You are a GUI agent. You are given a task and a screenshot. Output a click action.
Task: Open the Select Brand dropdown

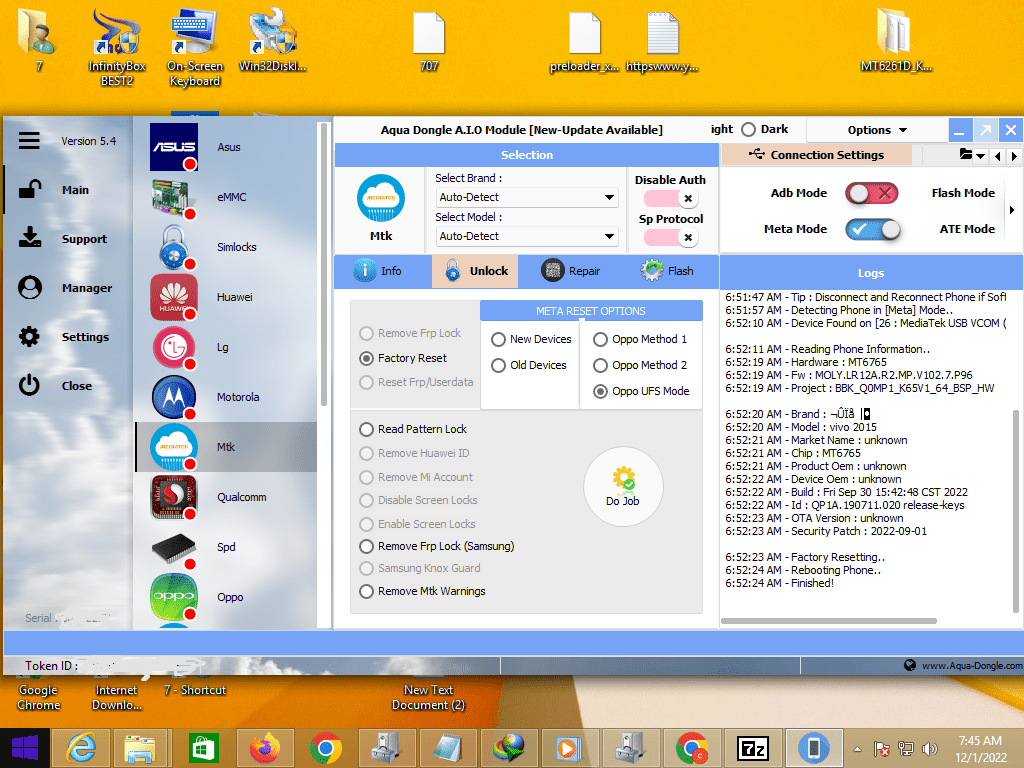pos(526,197)
